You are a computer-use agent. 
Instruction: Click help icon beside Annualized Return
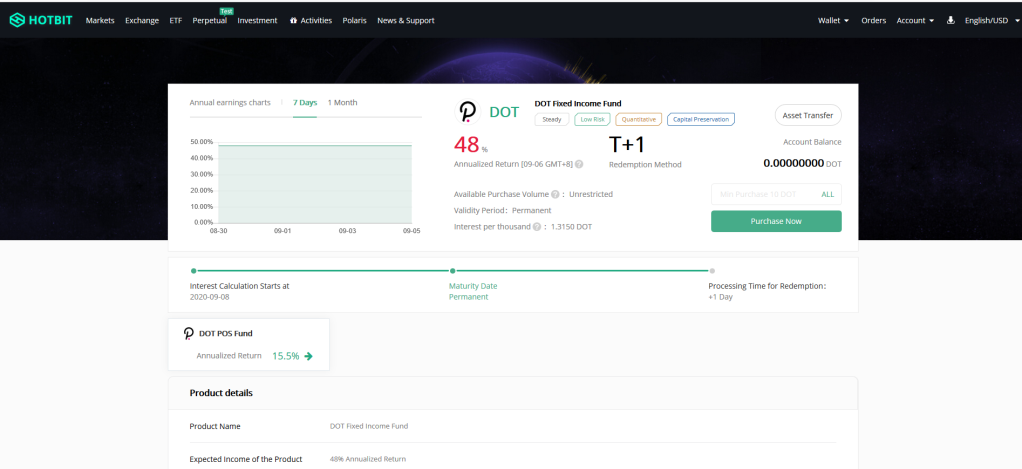(x=579, y=165)
